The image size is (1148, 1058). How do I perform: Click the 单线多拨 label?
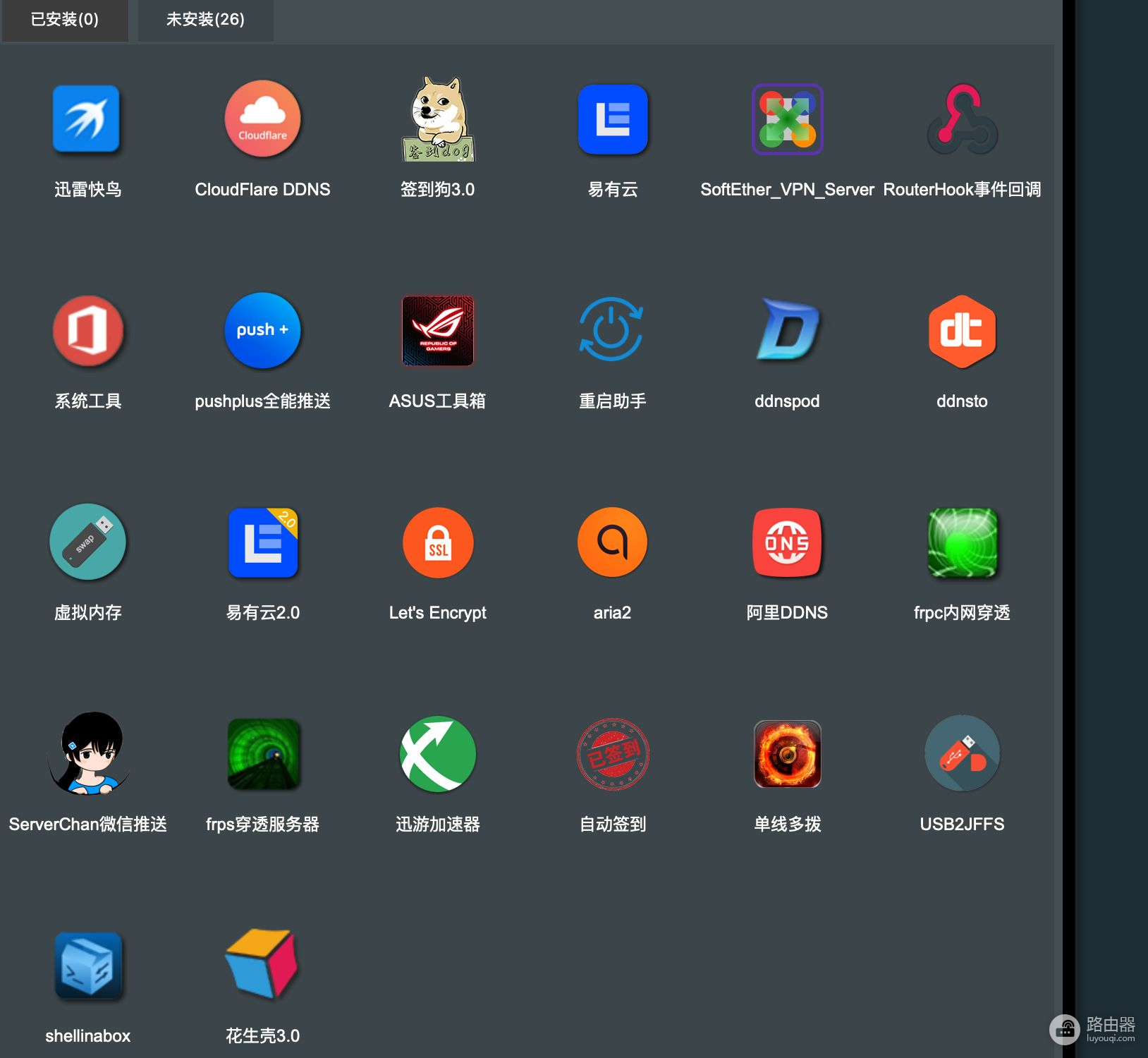click(x=787, y=824)
